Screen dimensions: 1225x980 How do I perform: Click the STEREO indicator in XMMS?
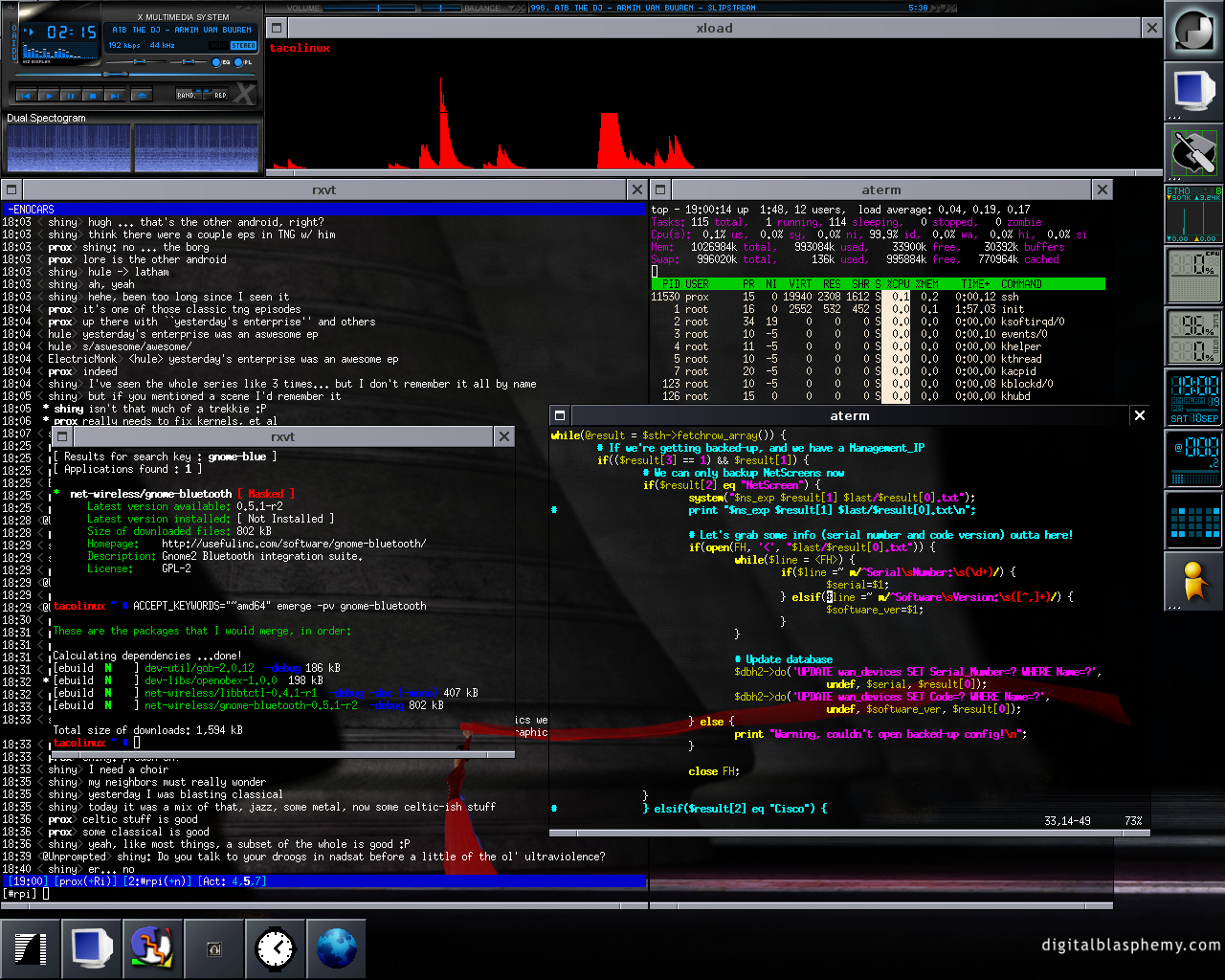click(243, 45)
